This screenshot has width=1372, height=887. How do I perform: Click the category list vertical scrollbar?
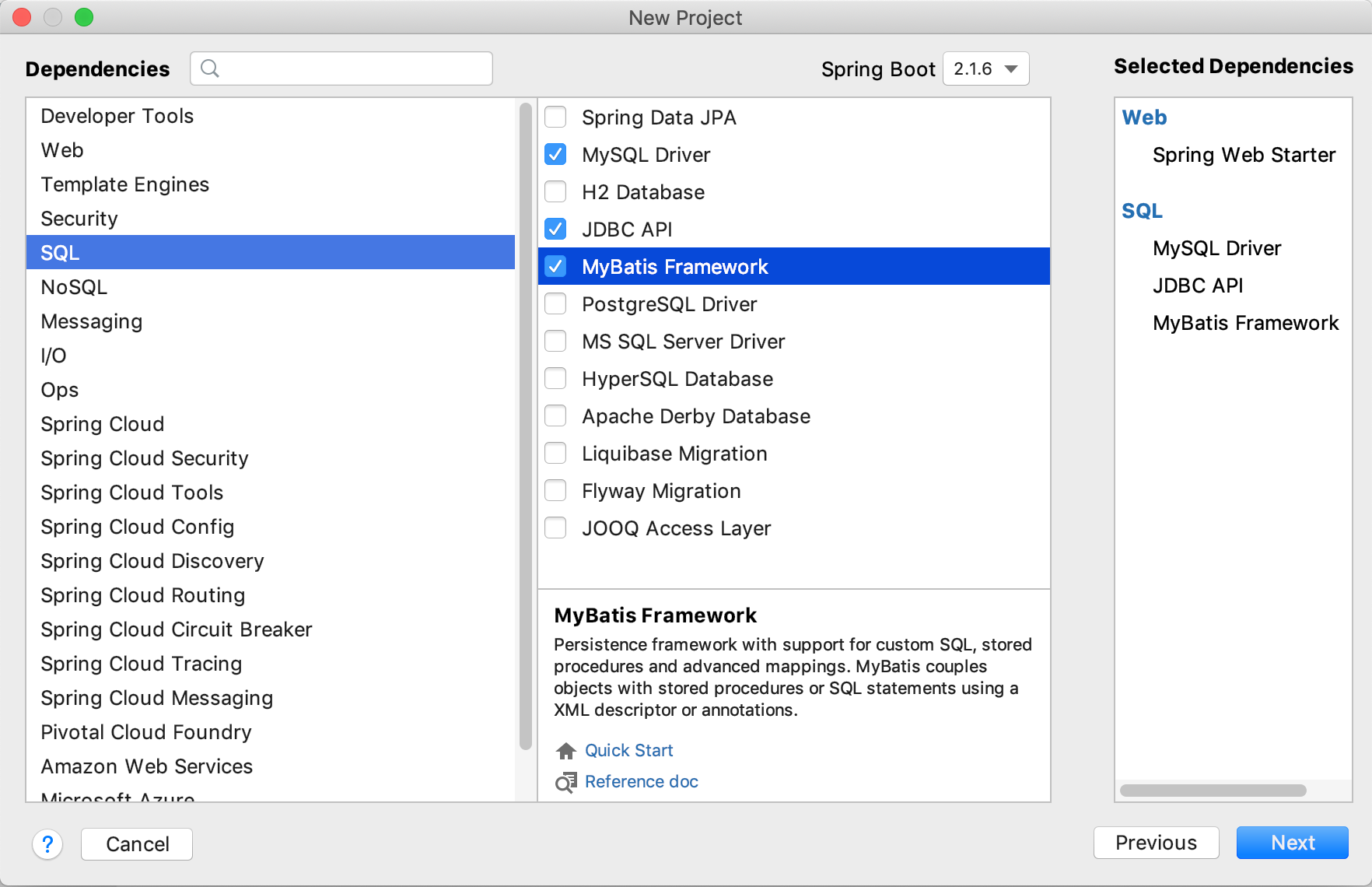click(526, 426)
